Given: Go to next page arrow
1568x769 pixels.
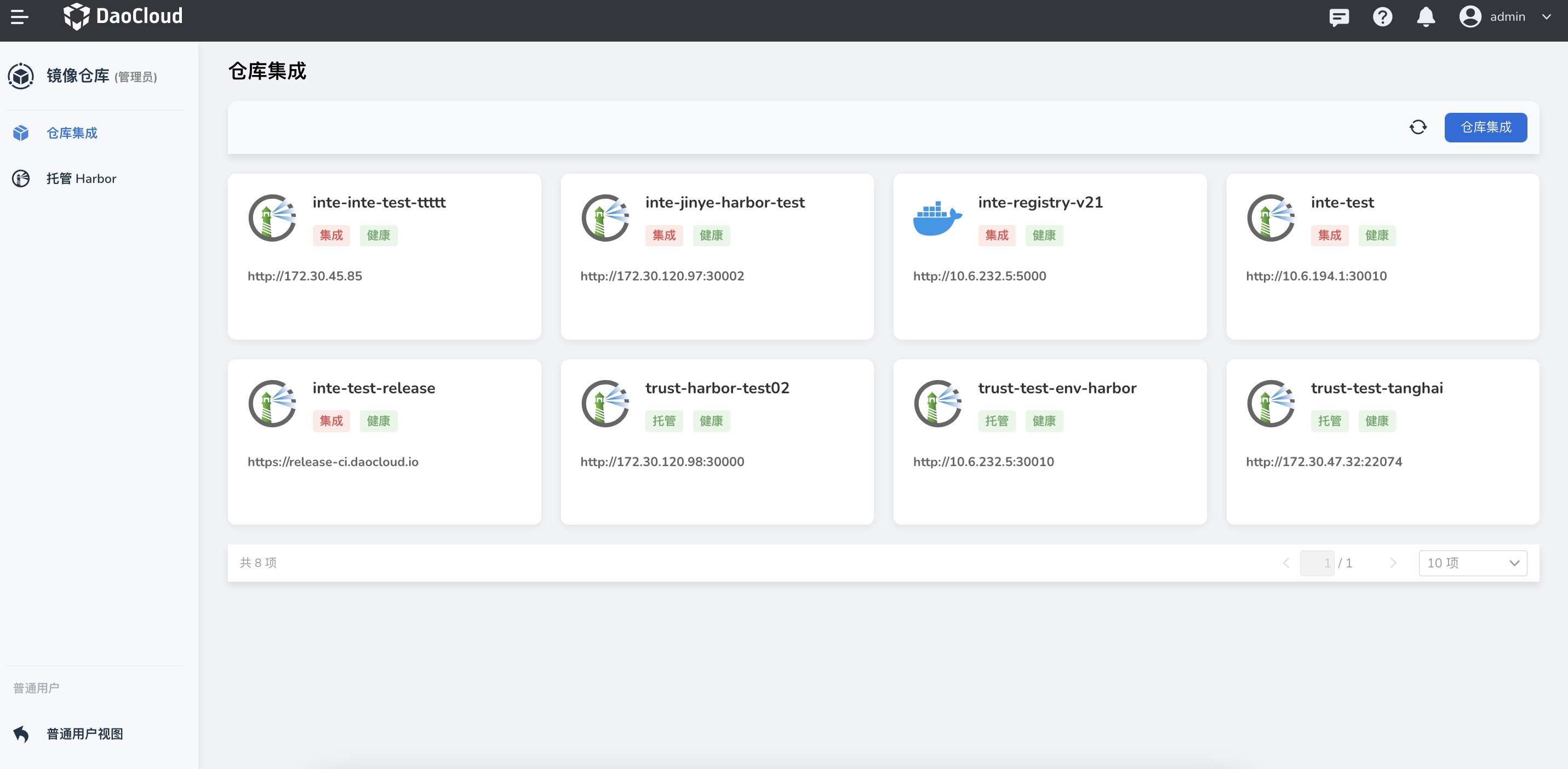Looking at the screenshot, I should (1393, 564).
